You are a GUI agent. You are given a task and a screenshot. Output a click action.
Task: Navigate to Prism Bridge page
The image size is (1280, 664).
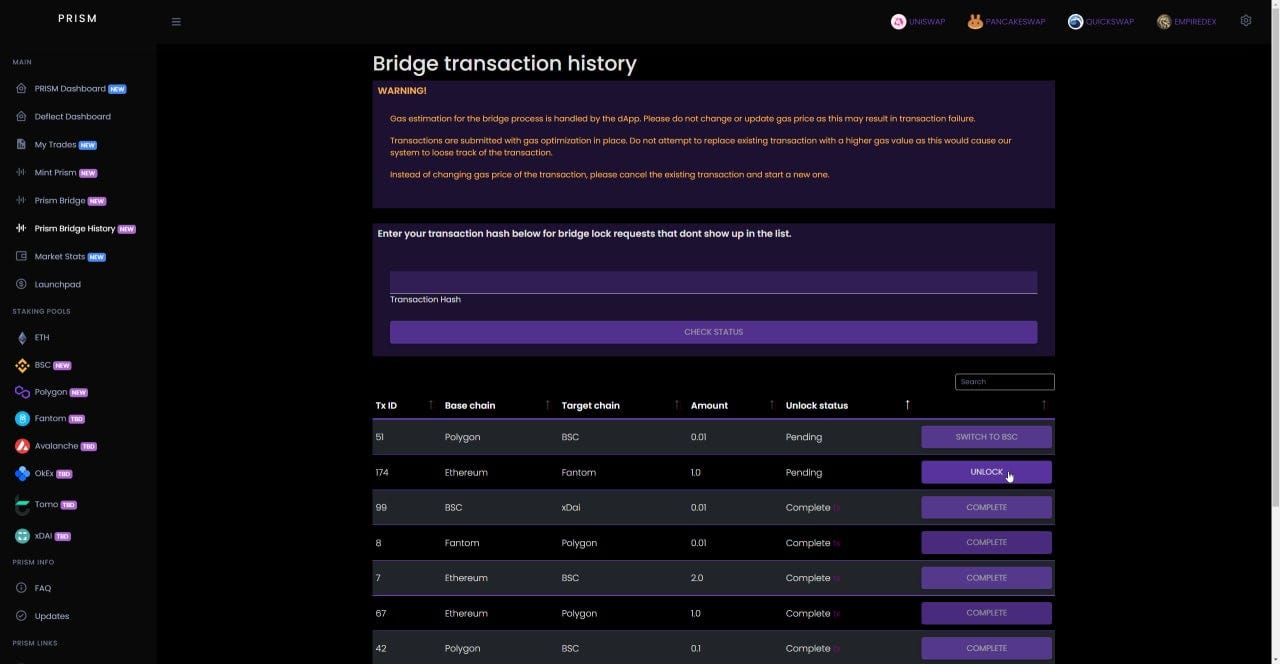60,200
